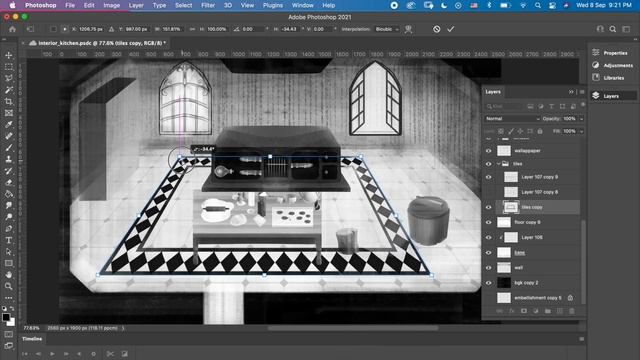
Task: Open the Timeline panel menu
Action: 582,339
